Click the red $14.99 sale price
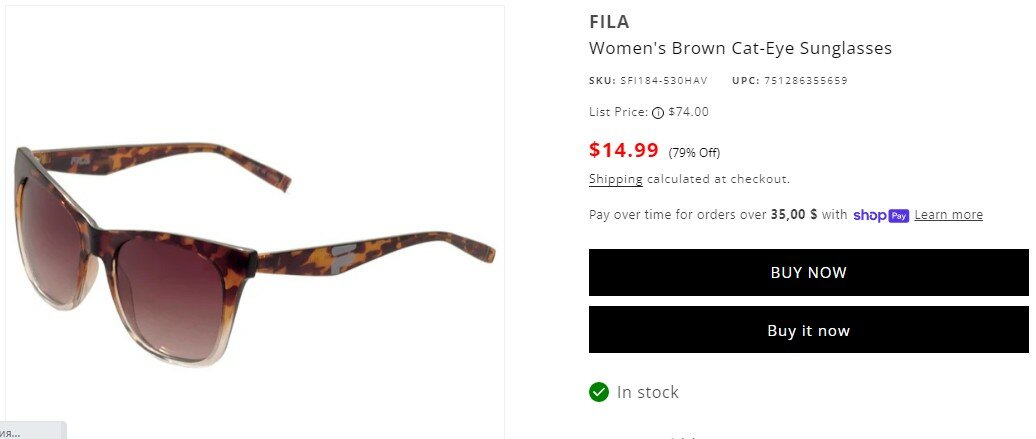 [624, 151]
